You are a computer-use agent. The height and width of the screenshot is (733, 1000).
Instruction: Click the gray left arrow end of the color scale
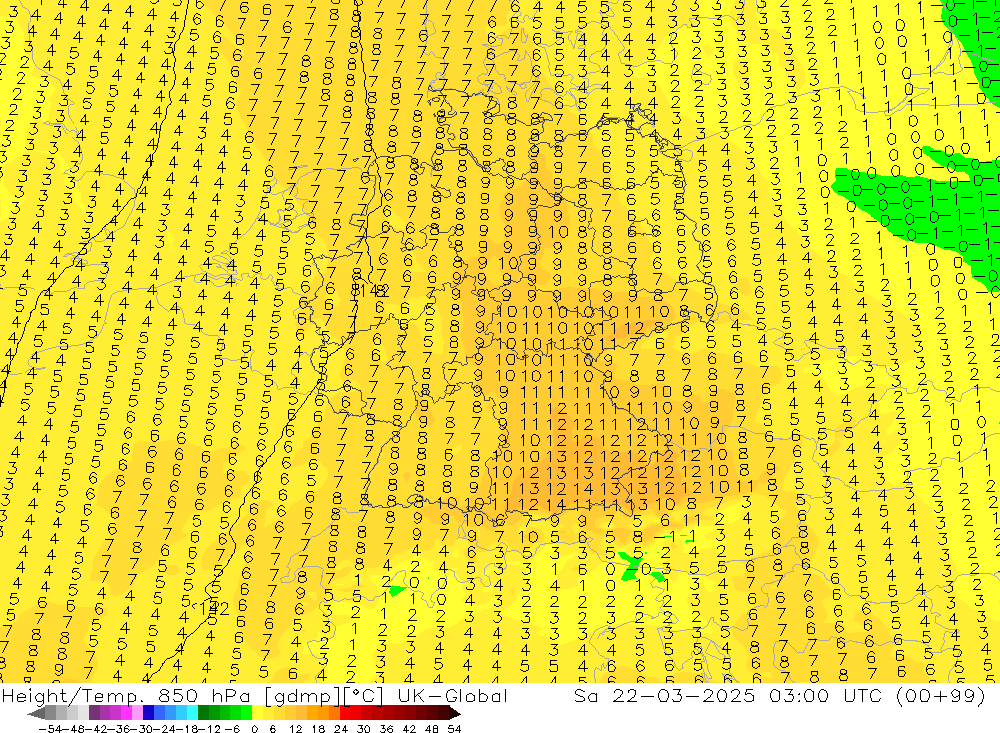(36, 713)
